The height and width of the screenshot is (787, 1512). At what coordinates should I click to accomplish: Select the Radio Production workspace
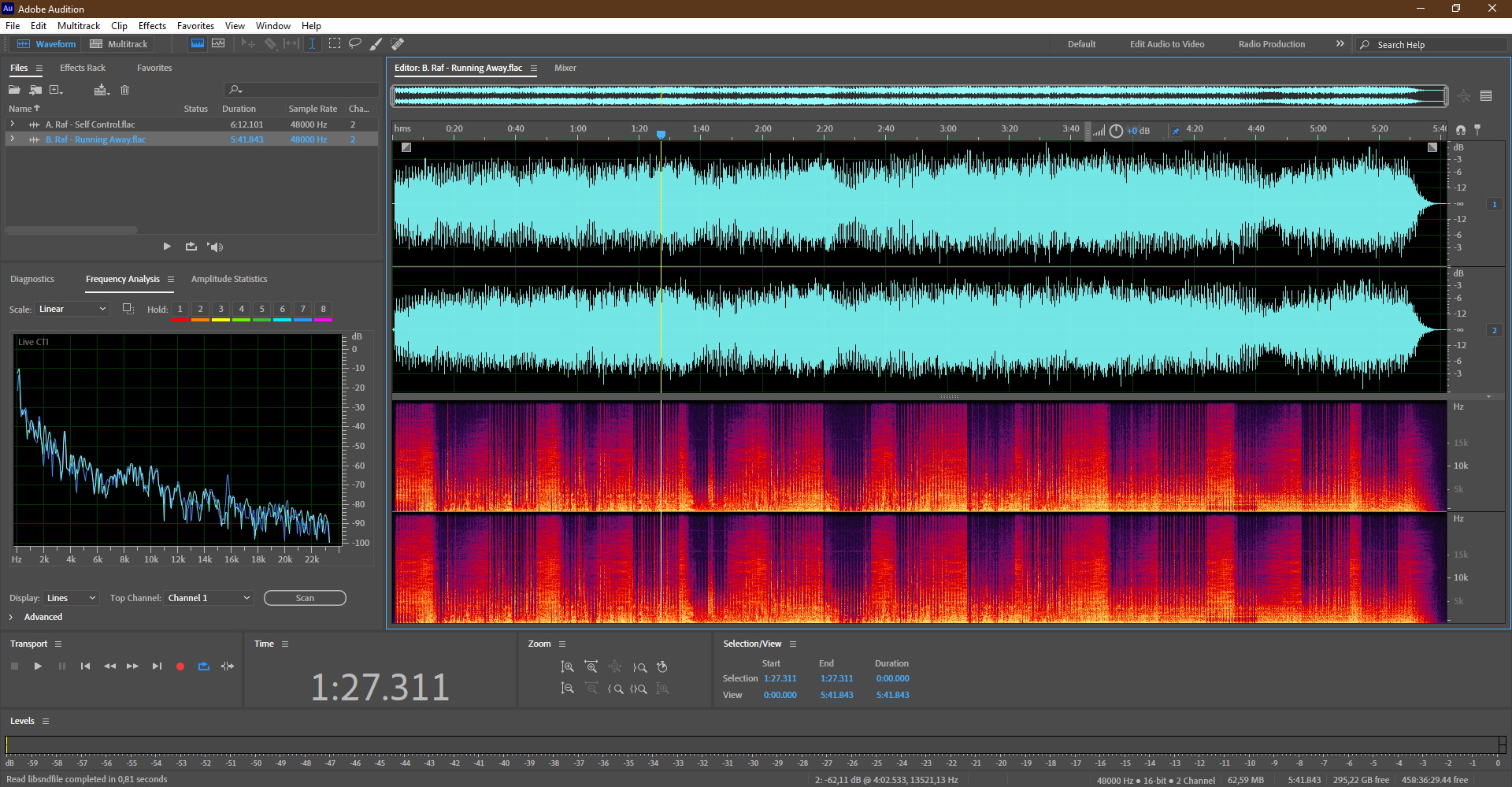1271,44
